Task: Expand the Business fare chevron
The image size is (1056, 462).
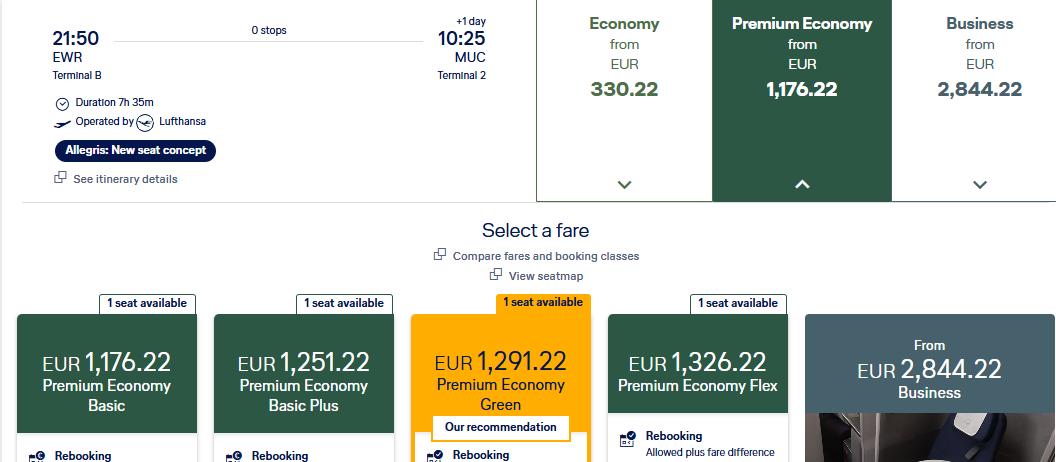Action: click(980, 185)
